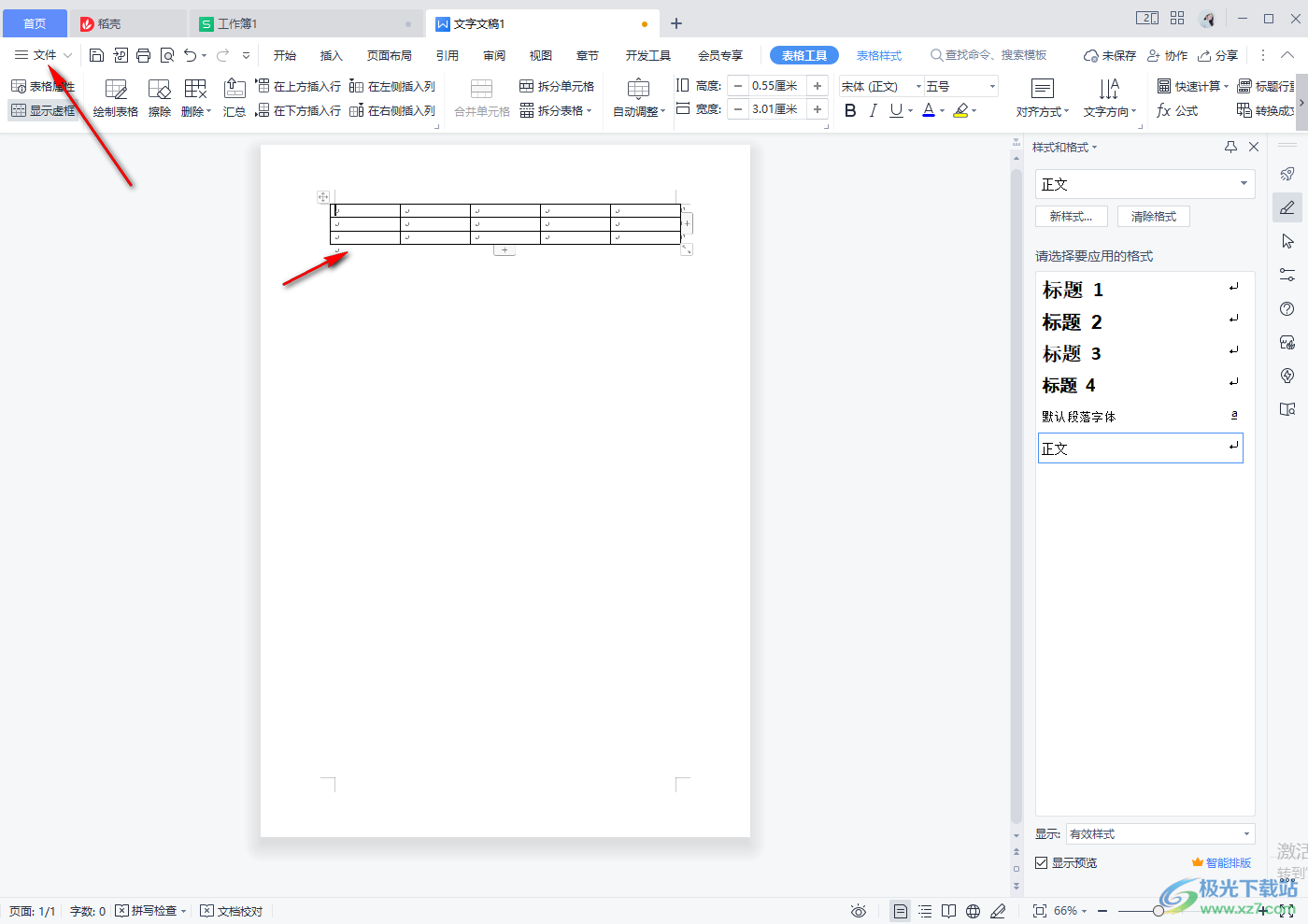Viewport: 1308px width, 924px height.
Task: Open the 显示 有效样式 dropdown
Action: (x=1160, y=834)
